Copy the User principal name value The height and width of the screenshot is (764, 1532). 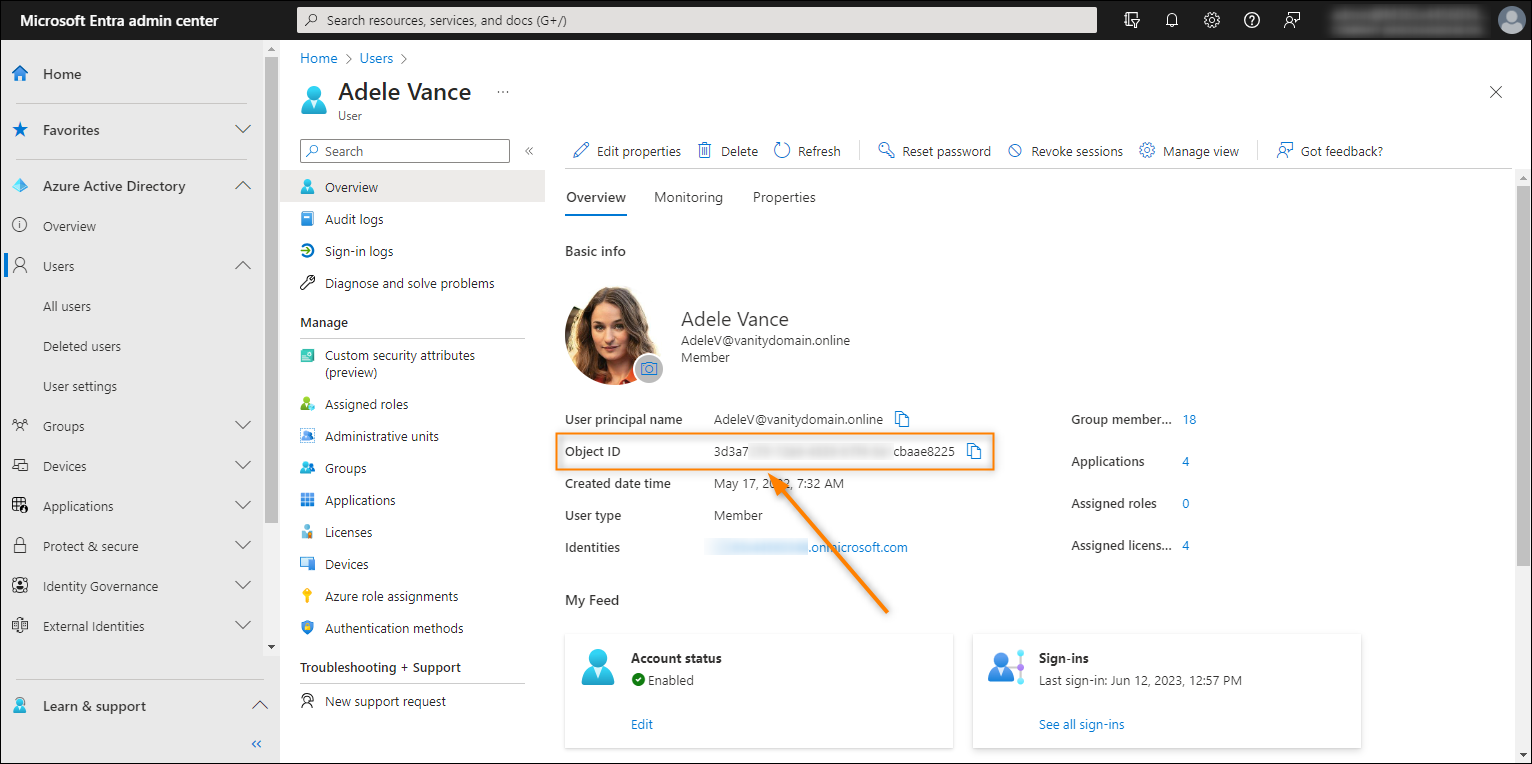[x=902, y=419]
